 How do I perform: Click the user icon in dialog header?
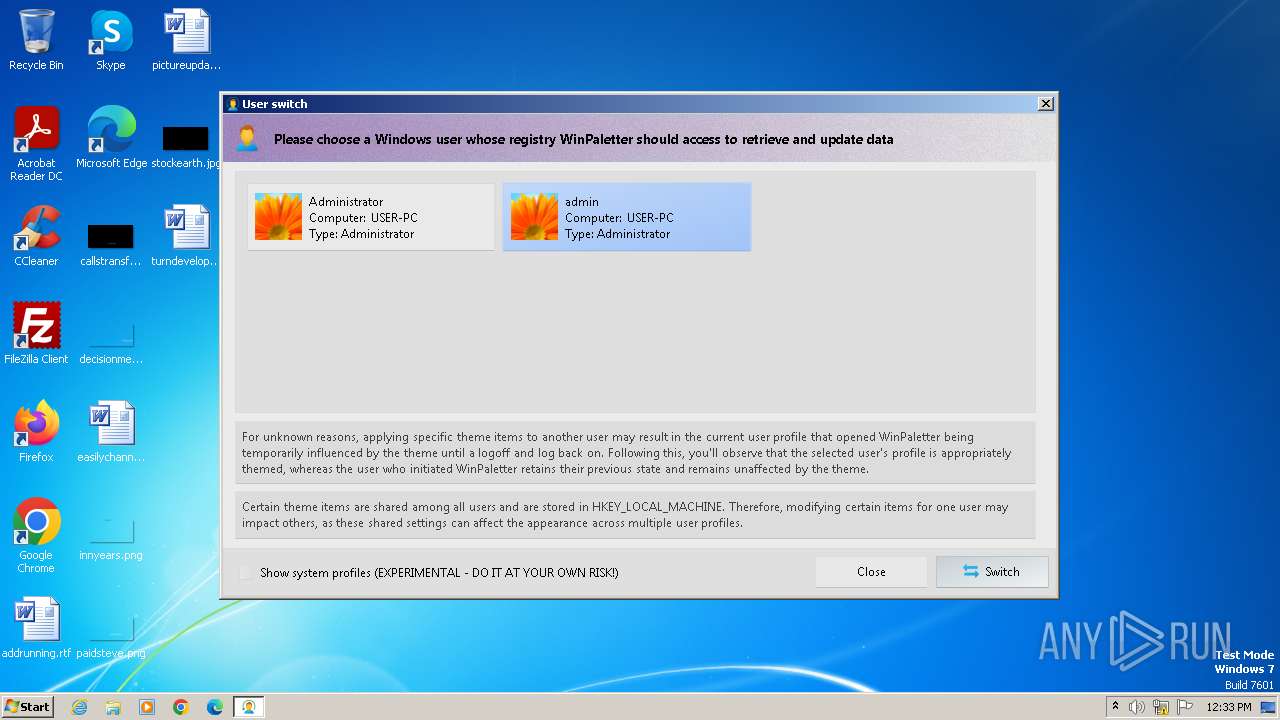247,139
